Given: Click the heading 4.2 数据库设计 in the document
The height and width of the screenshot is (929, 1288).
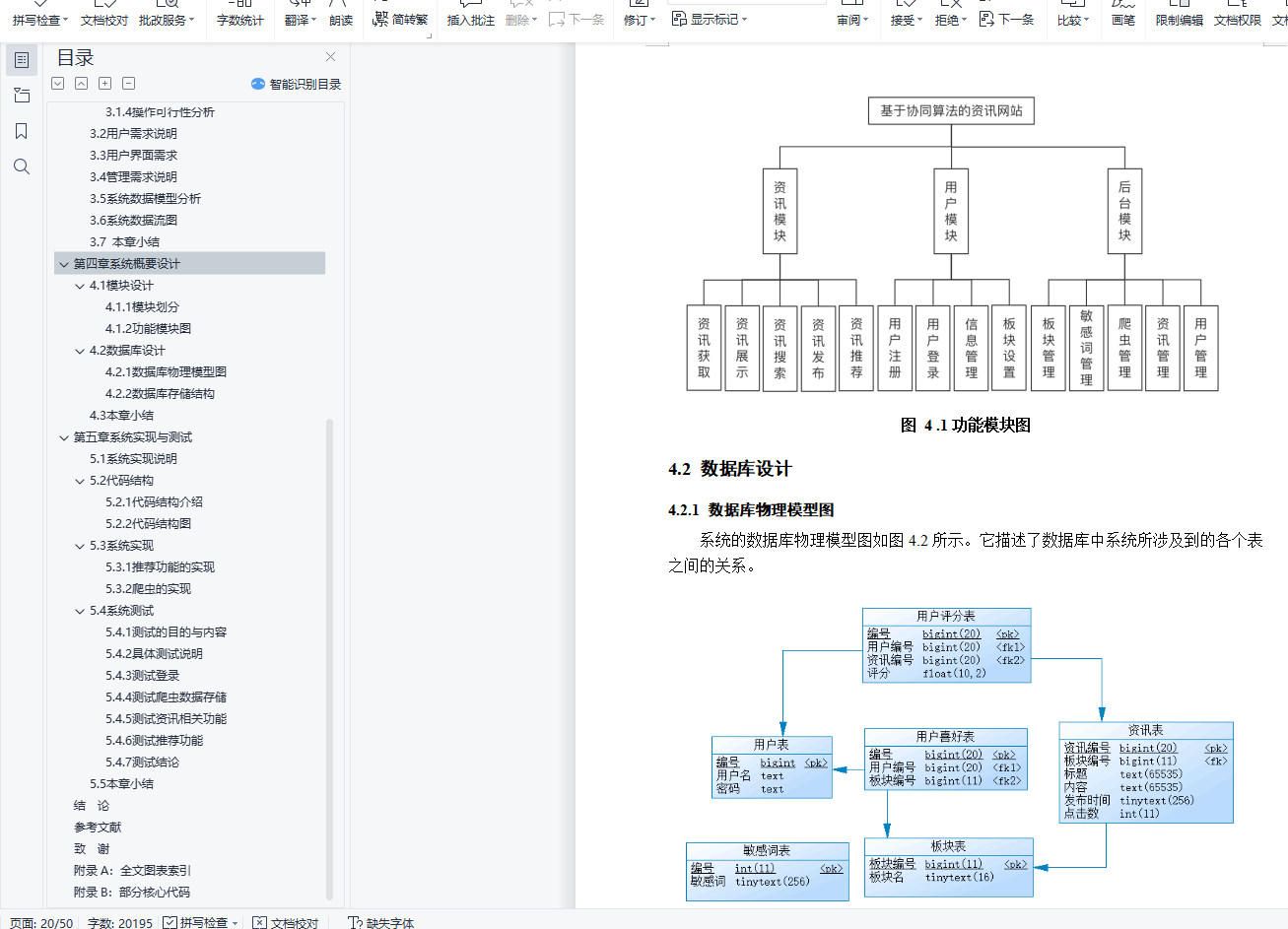Looking at the screenshot, I should (x=729, y=469).
